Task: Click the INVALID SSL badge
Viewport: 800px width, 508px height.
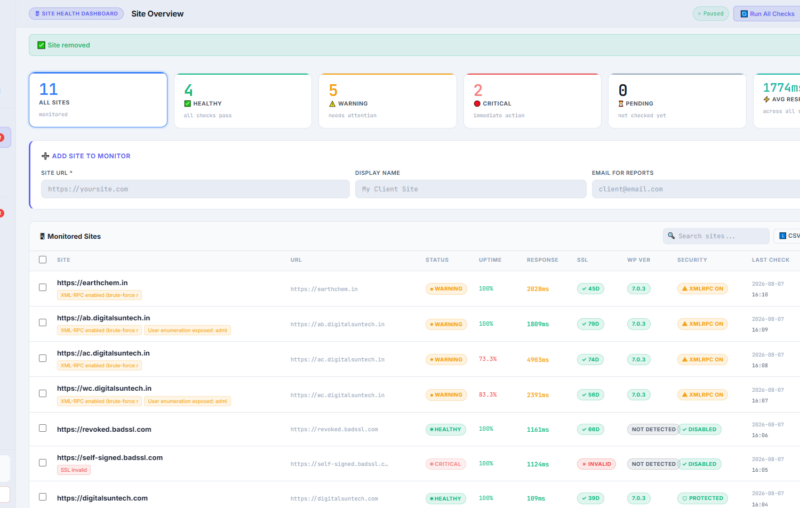Action: click(x=596, y=464)
